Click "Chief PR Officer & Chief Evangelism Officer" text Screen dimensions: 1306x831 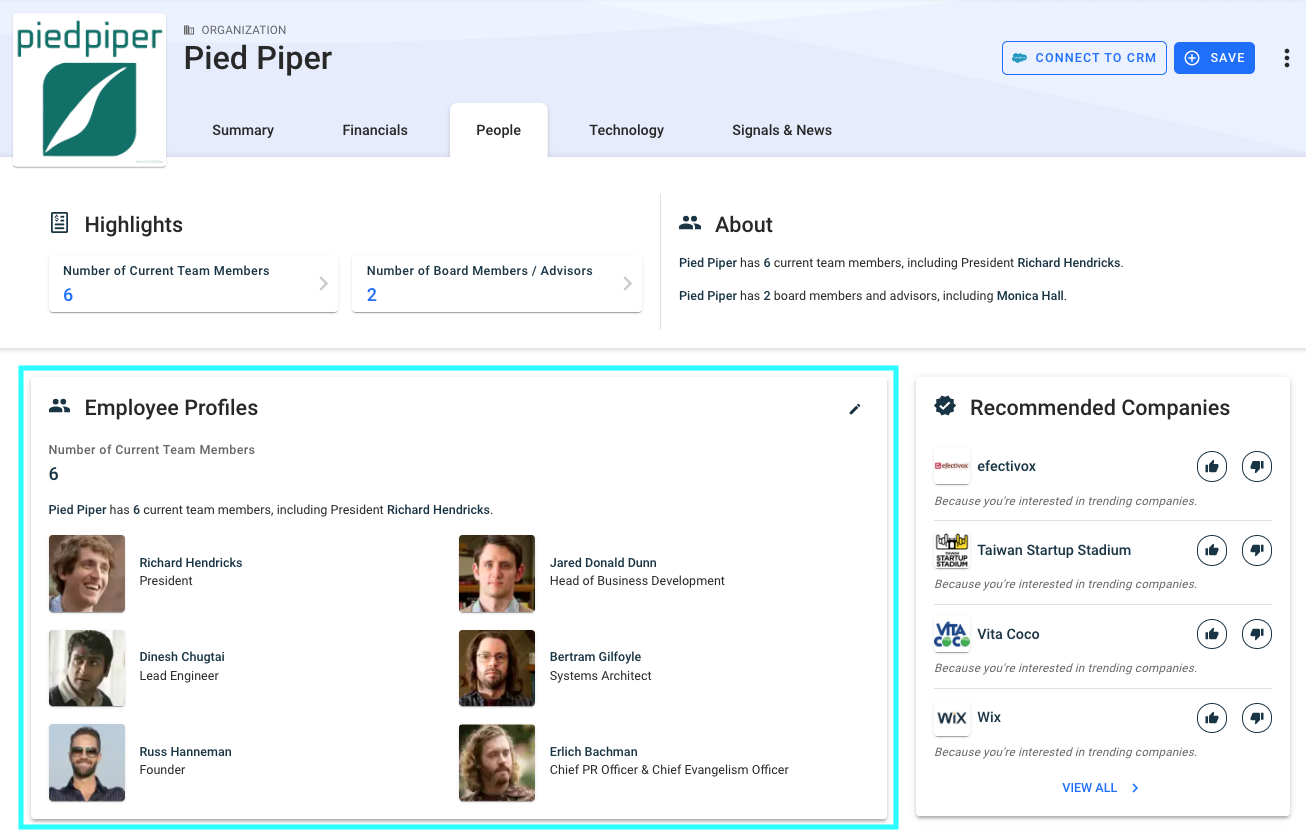[x=669, y=770]
